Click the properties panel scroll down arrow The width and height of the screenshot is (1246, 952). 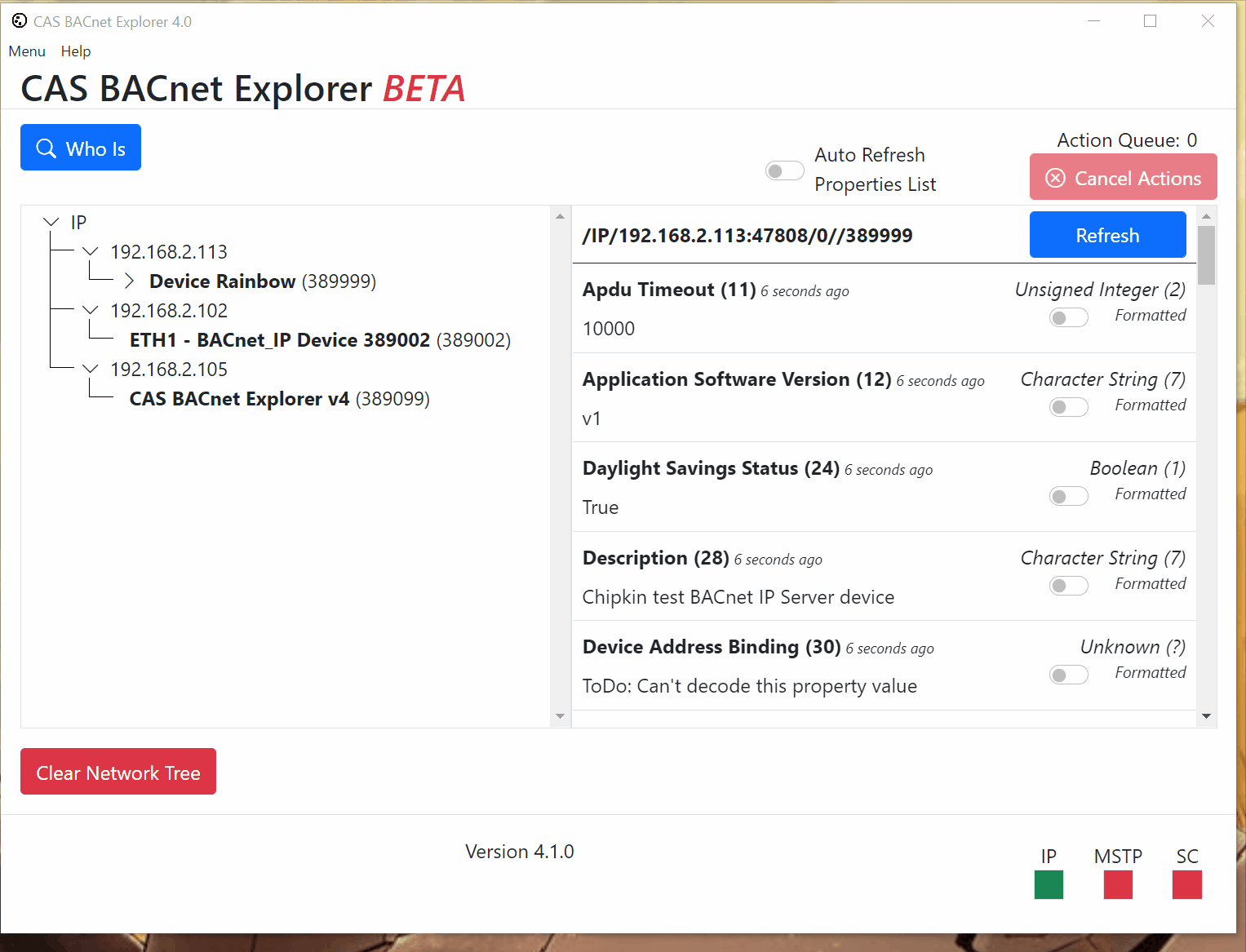tap(1206, 716)
